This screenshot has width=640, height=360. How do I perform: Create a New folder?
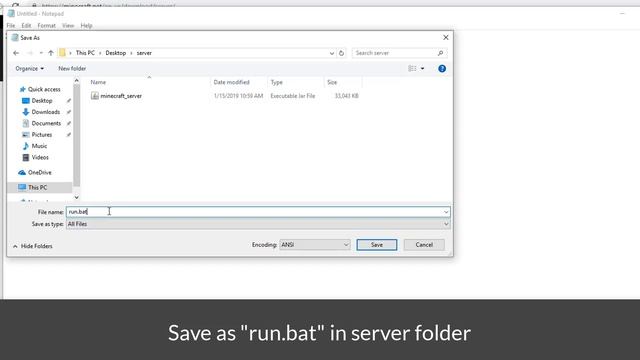[x=72, y=69]
